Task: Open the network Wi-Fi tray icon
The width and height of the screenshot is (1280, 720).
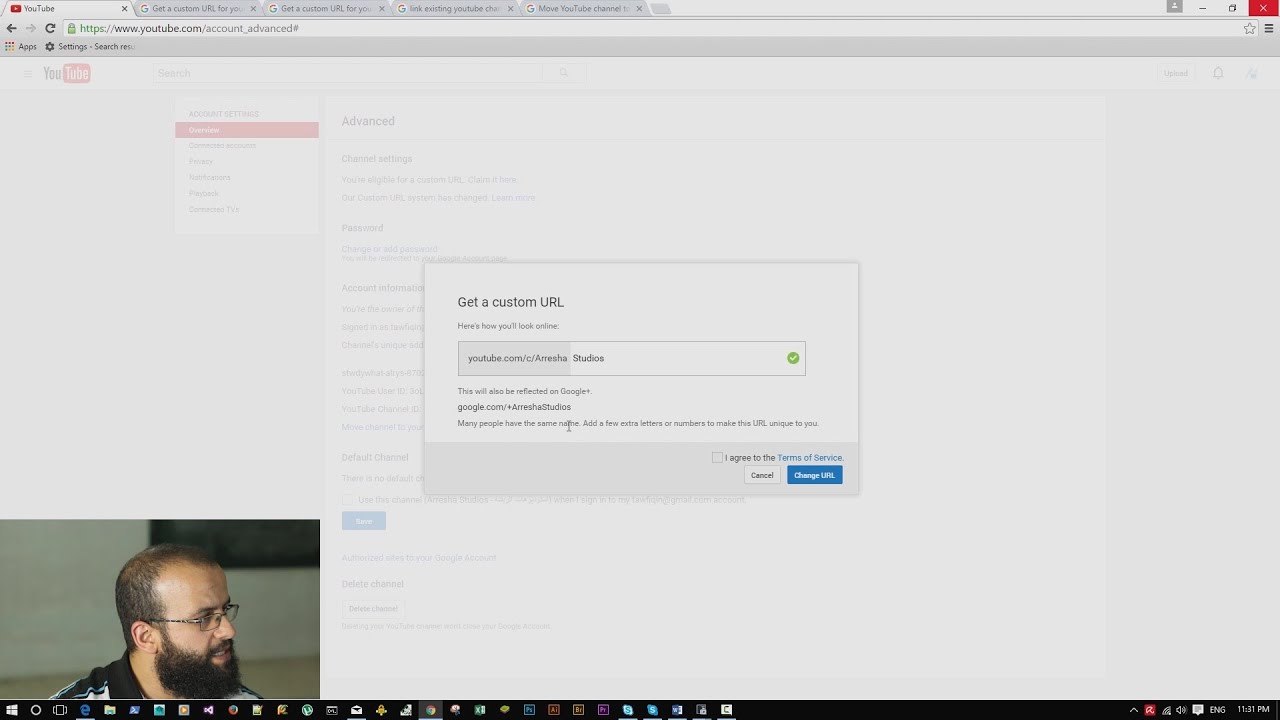Action: [x=1166, y=710]
